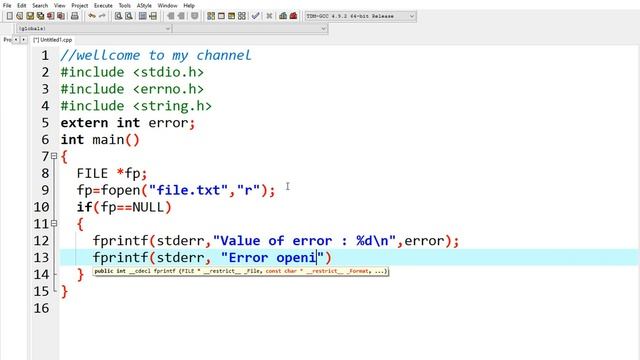Create a new source file icon
The height and width of the screenshot is (360, 640).
pos(9,16)
